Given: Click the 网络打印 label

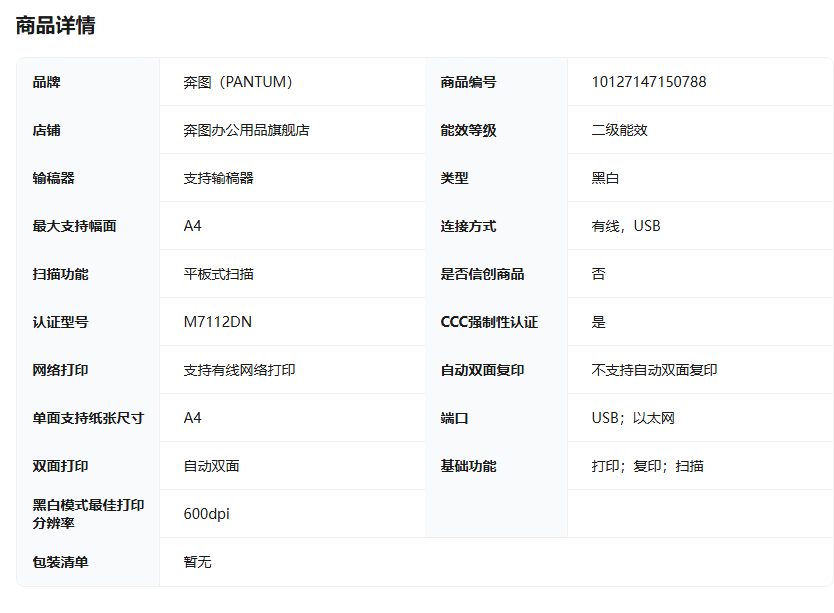Looking at the screenshot, I should 60,370.
